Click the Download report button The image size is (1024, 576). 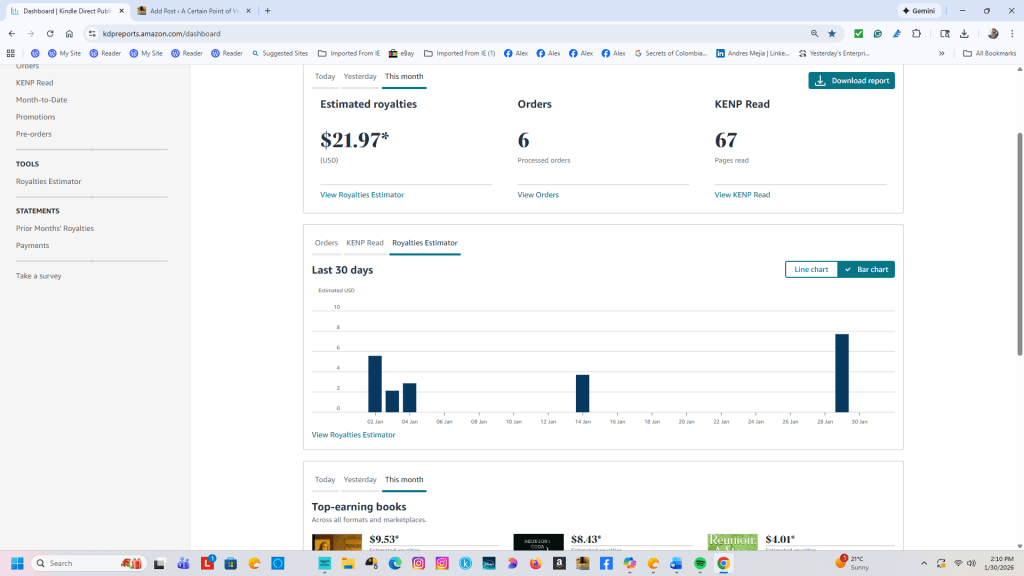point(851,81)
